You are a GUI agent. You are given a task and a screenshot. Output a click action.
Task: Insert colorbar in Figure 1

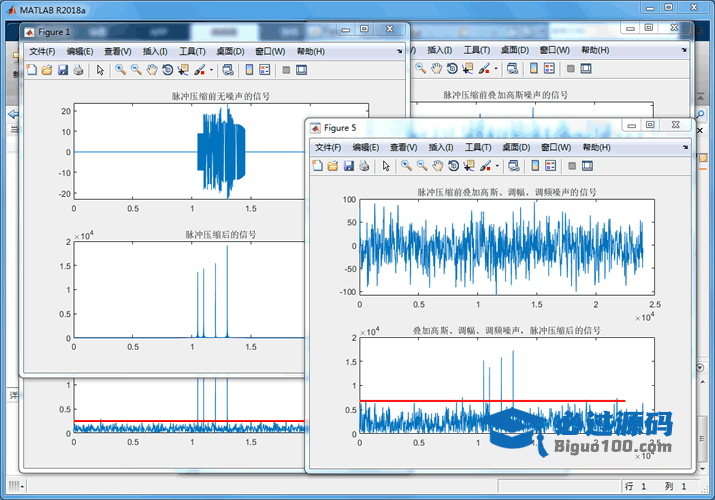(x=249, y=70)
